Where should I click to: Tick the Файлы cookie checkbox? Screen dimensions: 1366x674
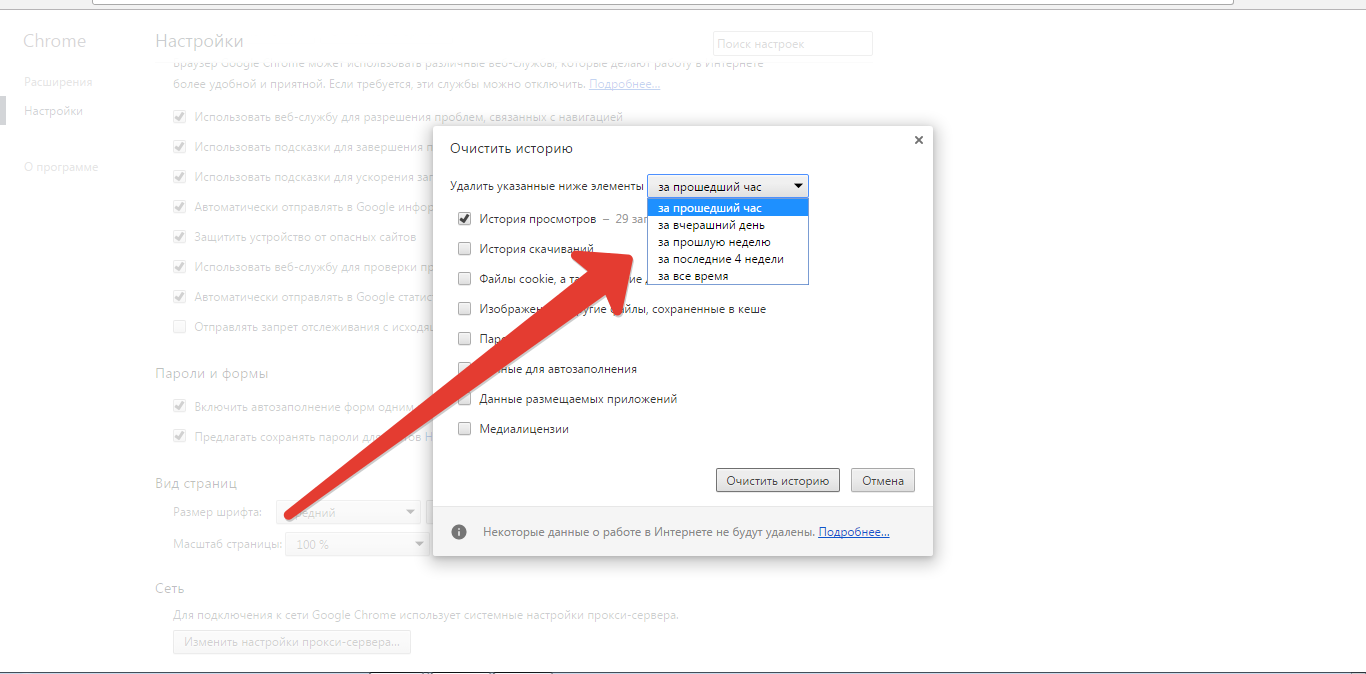[x=464, y=279]
